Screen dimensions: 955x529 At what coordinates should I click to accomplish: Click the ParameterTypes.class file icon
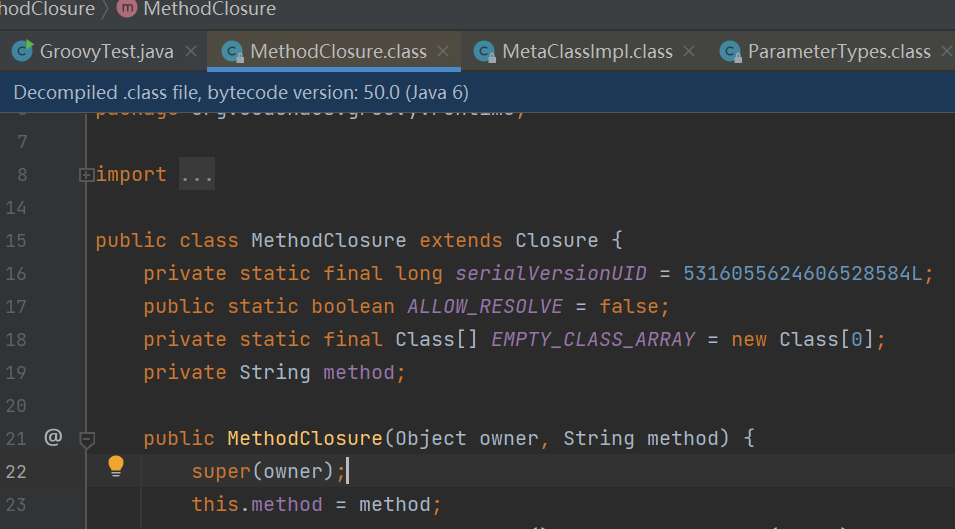[x=730, y=51]
